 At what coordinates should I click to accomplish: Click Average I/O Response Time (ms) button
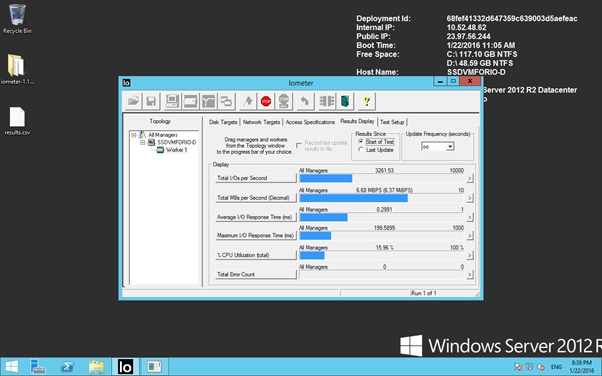pyautogui.click(x=256, y=217)
